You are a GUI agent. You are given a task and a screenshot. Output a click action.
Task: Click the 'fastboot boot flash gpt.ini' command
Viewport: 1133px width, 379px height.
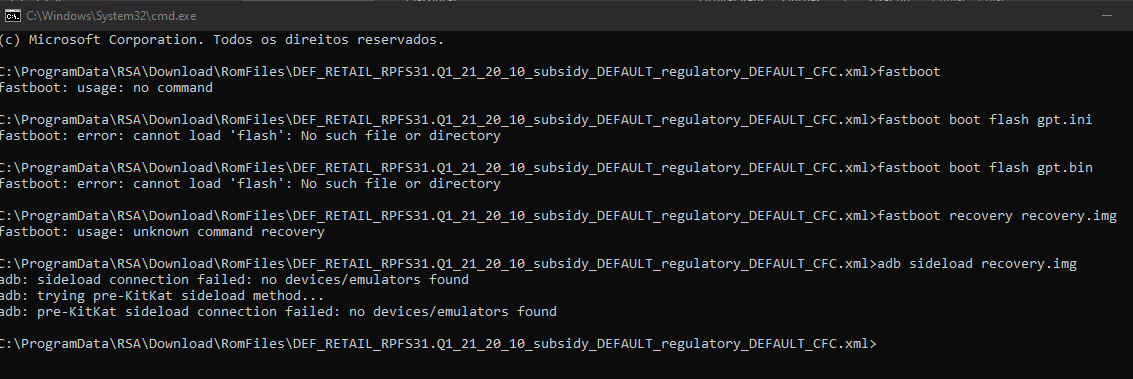coord(984,119)
